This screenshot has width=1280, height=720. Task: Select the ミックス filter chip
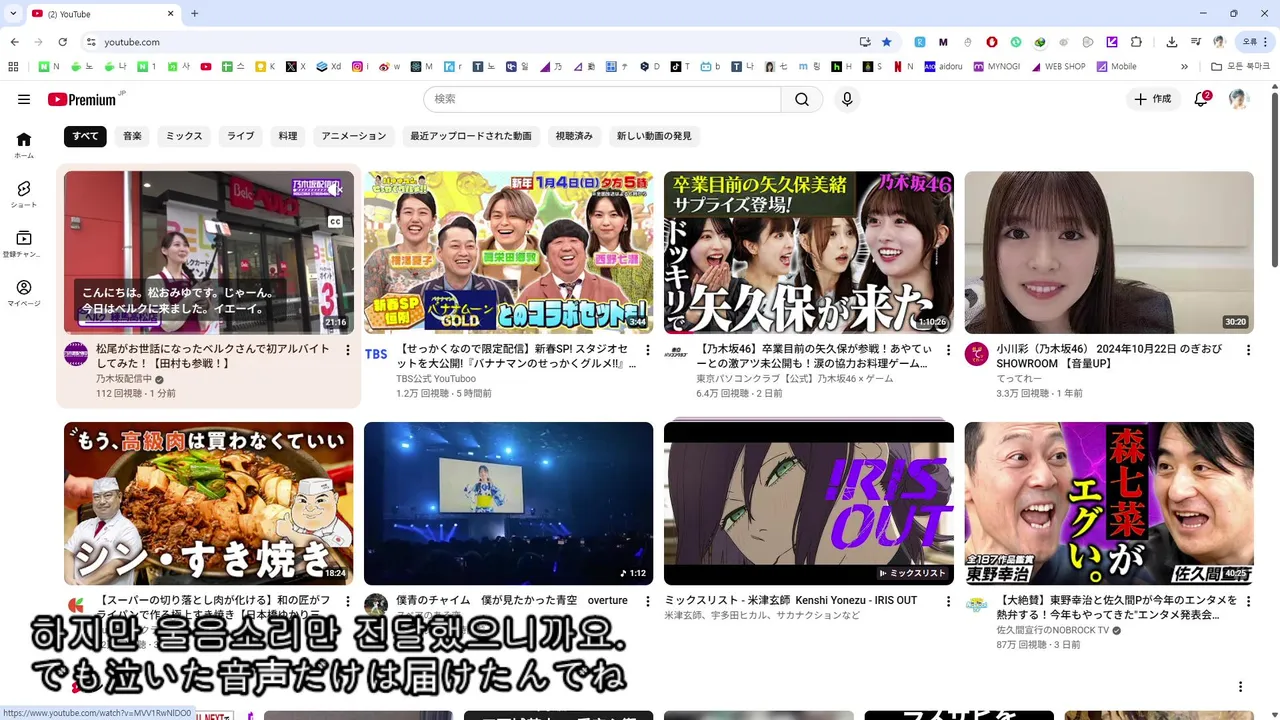[184, 136]
